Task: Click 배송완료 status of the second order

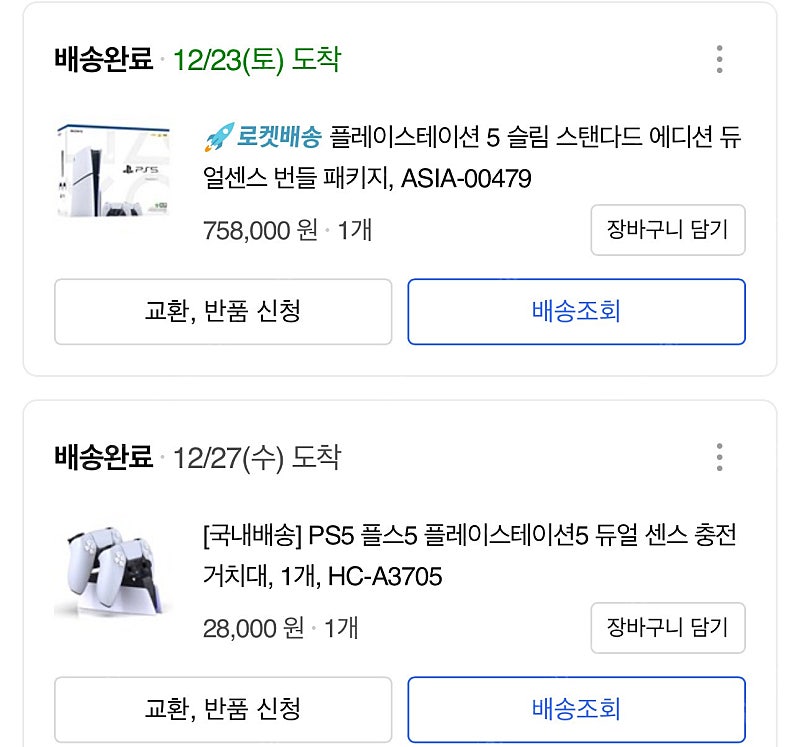Action: [104, 457]
